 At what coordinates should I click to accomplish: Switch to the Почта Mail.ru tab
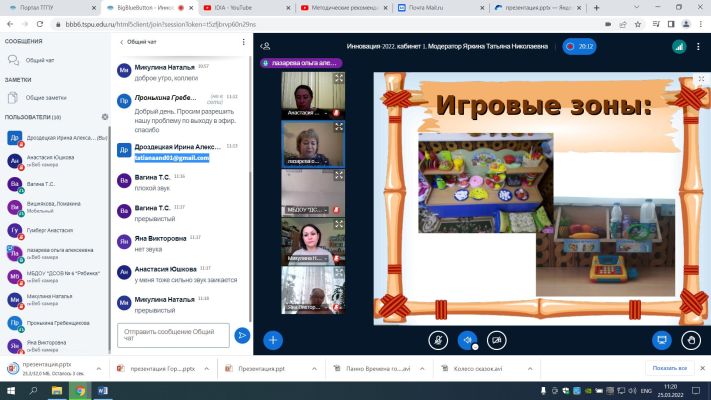(x=440, y=8)
